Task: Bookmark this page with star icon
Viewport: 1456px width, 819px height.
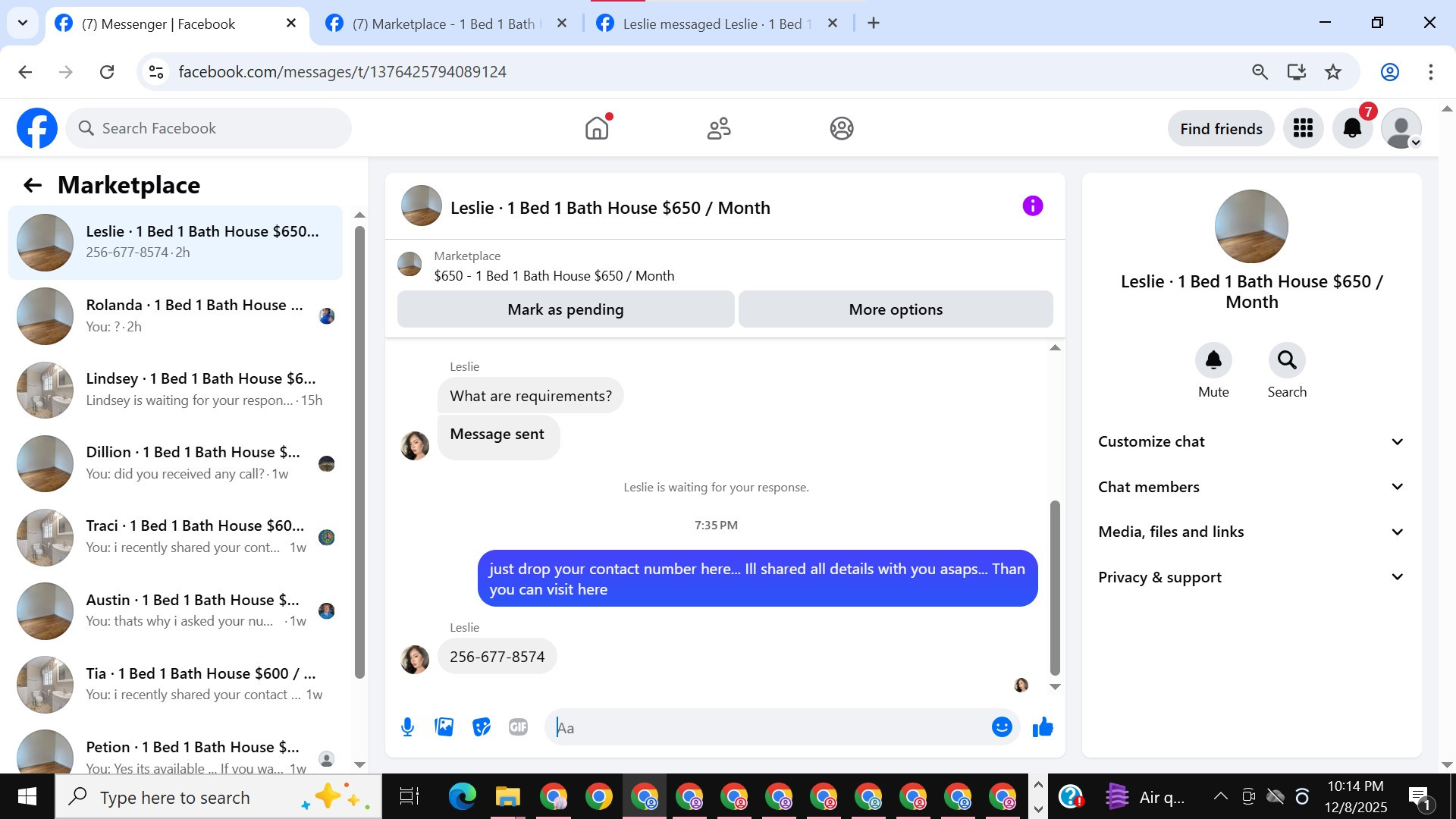Action: pyautogui.click(x=1333, y=72)
